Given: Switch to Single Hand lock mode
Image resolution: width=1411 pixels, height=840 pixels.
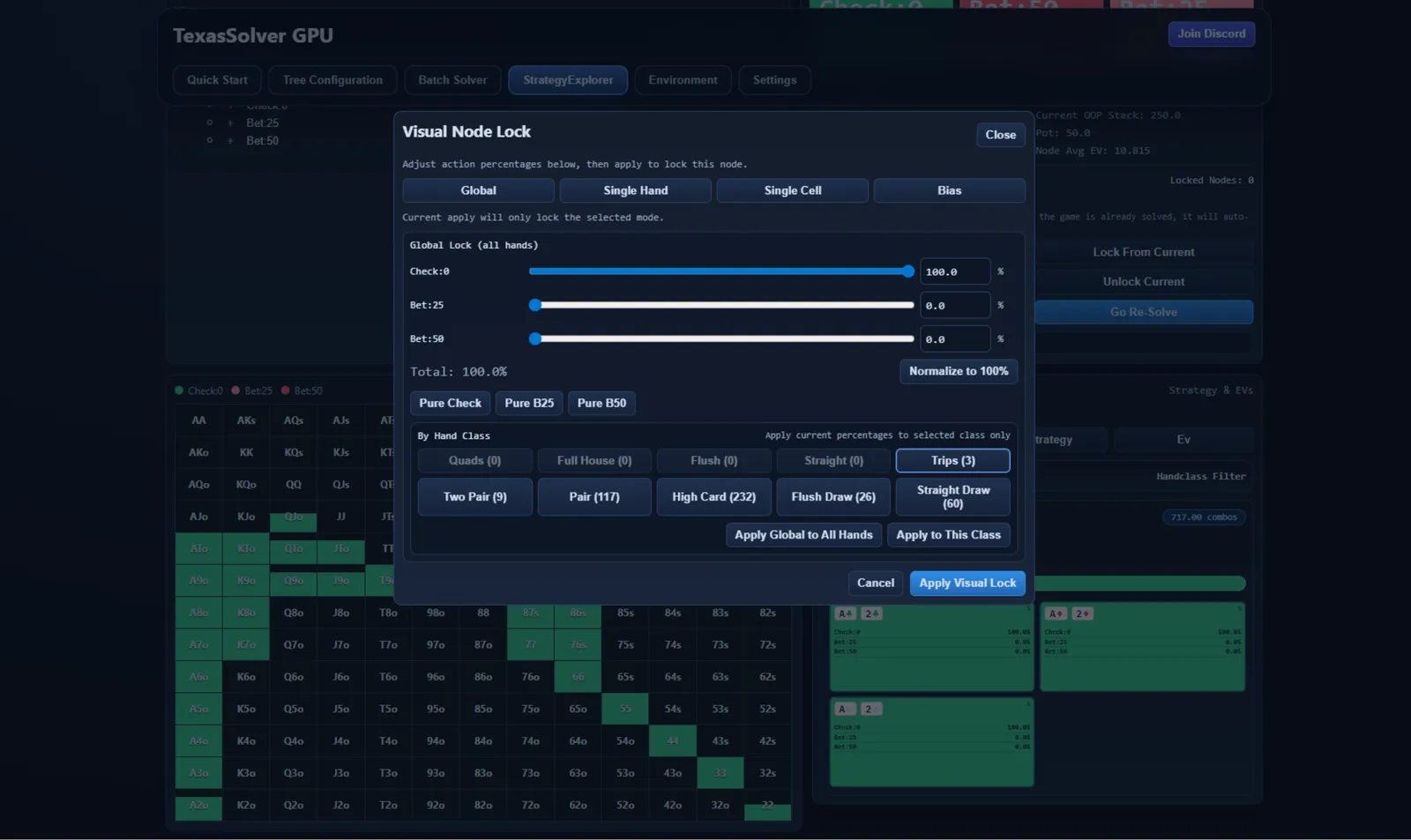Looking at the screenshot, I should coord(635,190).
